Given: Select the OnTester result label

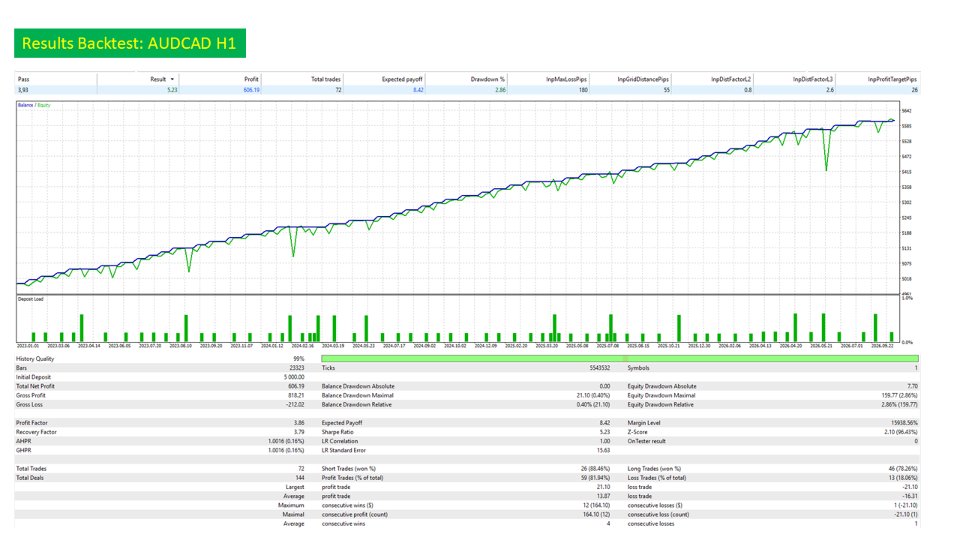Looking at the screenshot, I should click(647, 441).
